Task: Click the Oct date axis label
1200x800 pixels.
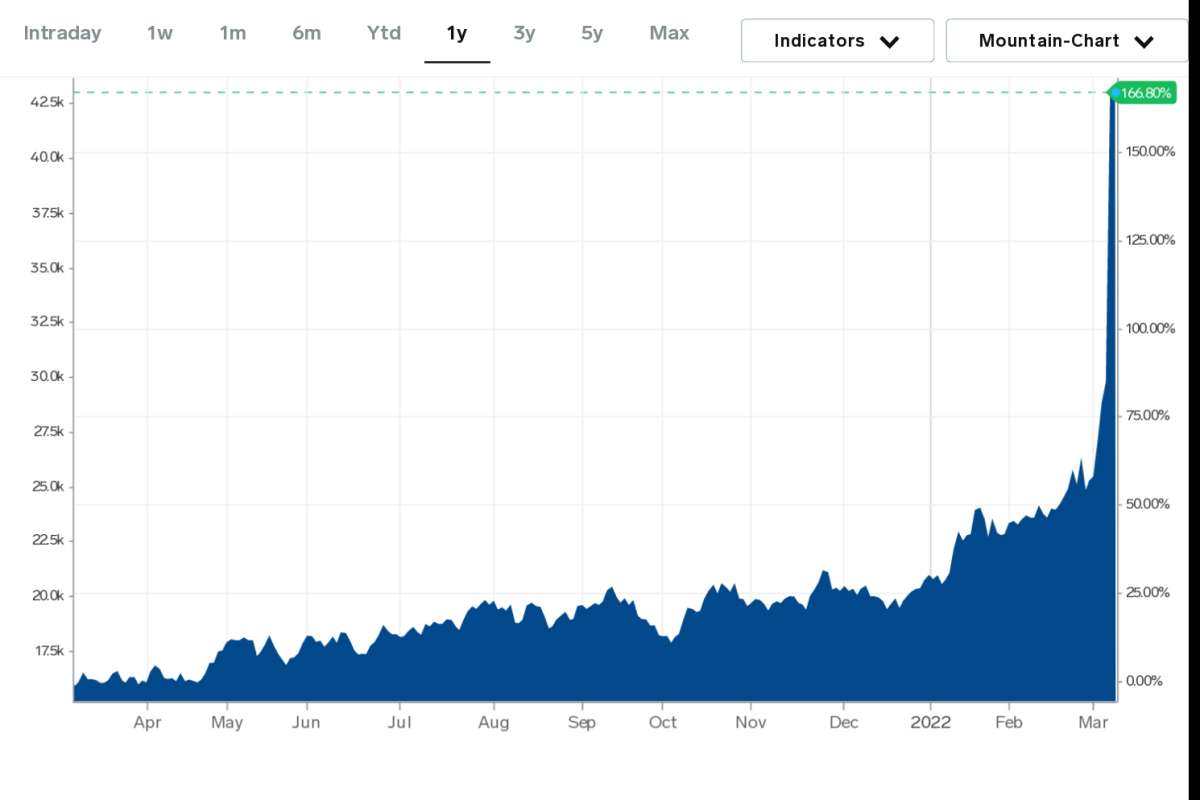Action: 663,722
